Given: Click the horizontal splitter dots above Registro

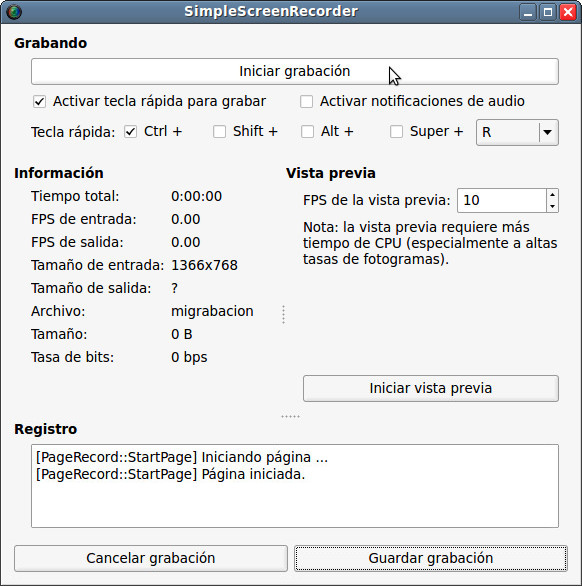Looking at the screenshot, I should click(x=290, y=416).
